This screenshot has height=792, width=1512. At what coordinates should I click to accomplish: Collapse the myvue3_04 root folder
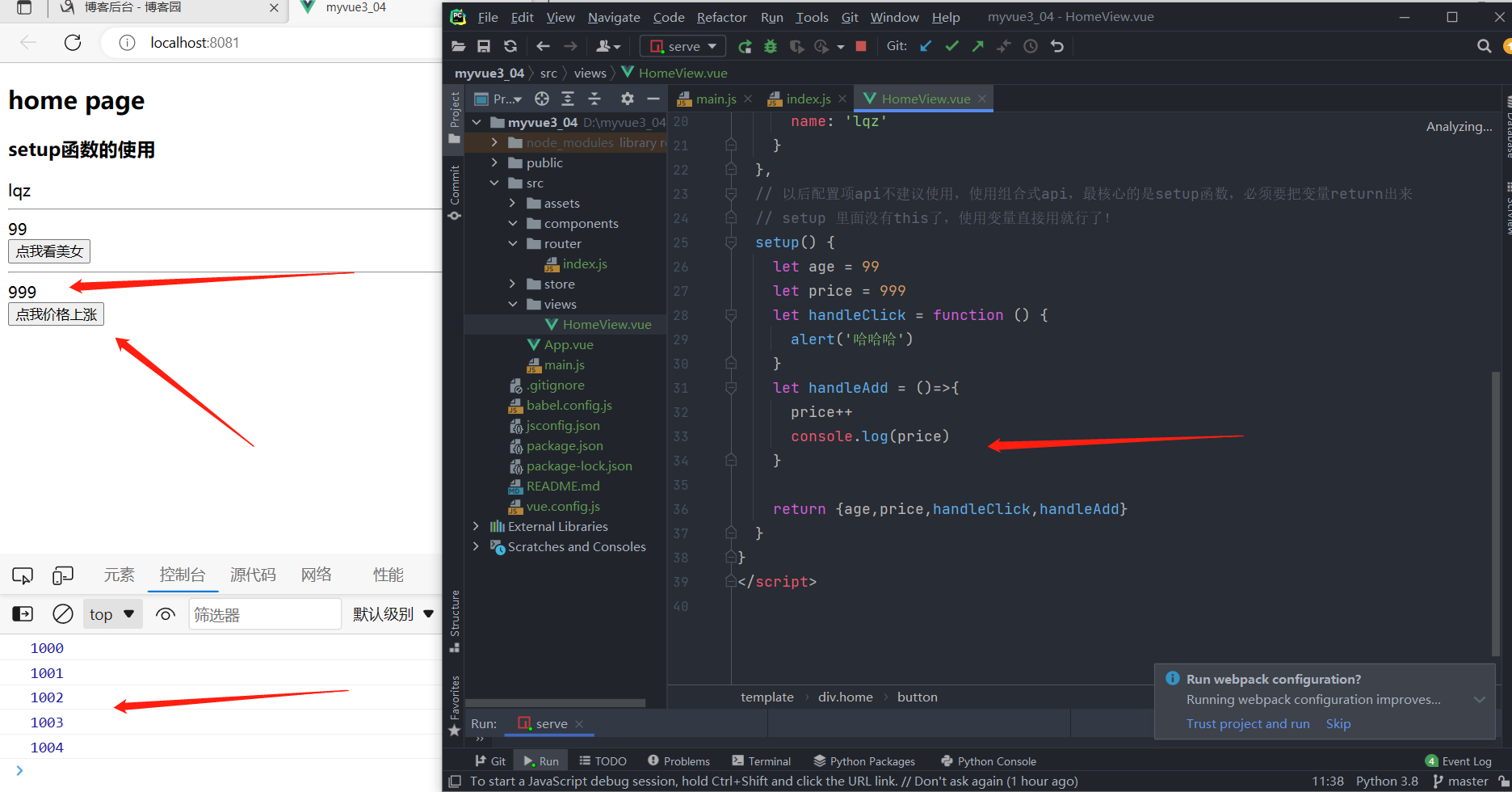pyautogui.click(x=477, y=122)
